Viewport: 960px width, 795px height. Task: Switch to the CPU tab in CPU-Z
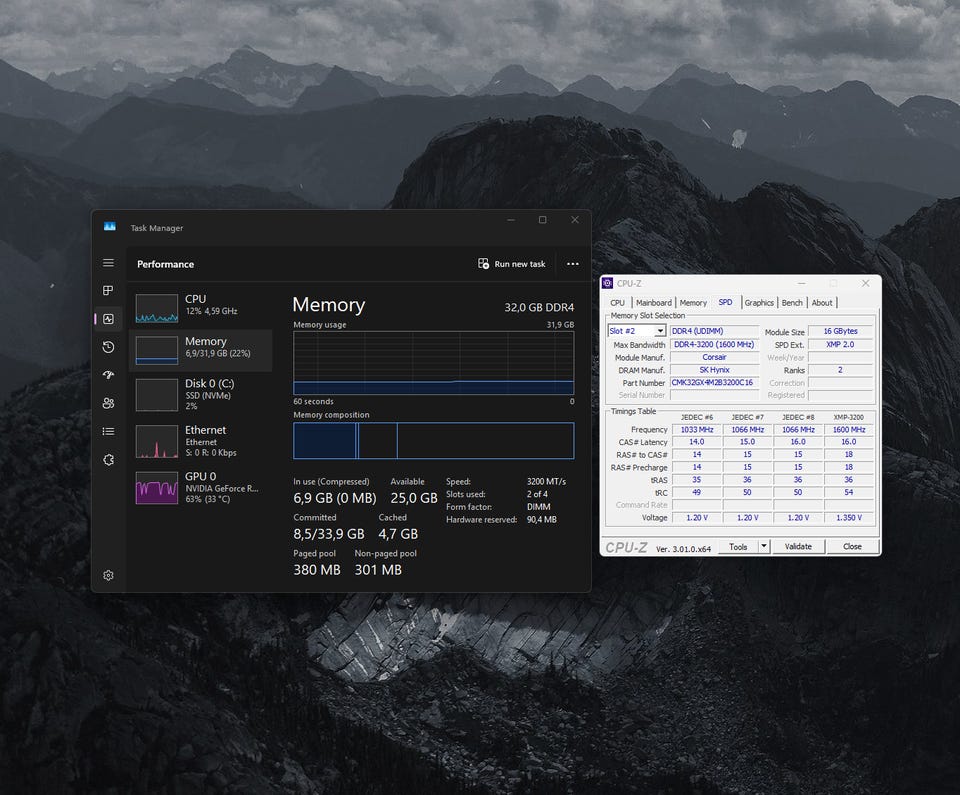coord(617,303)
